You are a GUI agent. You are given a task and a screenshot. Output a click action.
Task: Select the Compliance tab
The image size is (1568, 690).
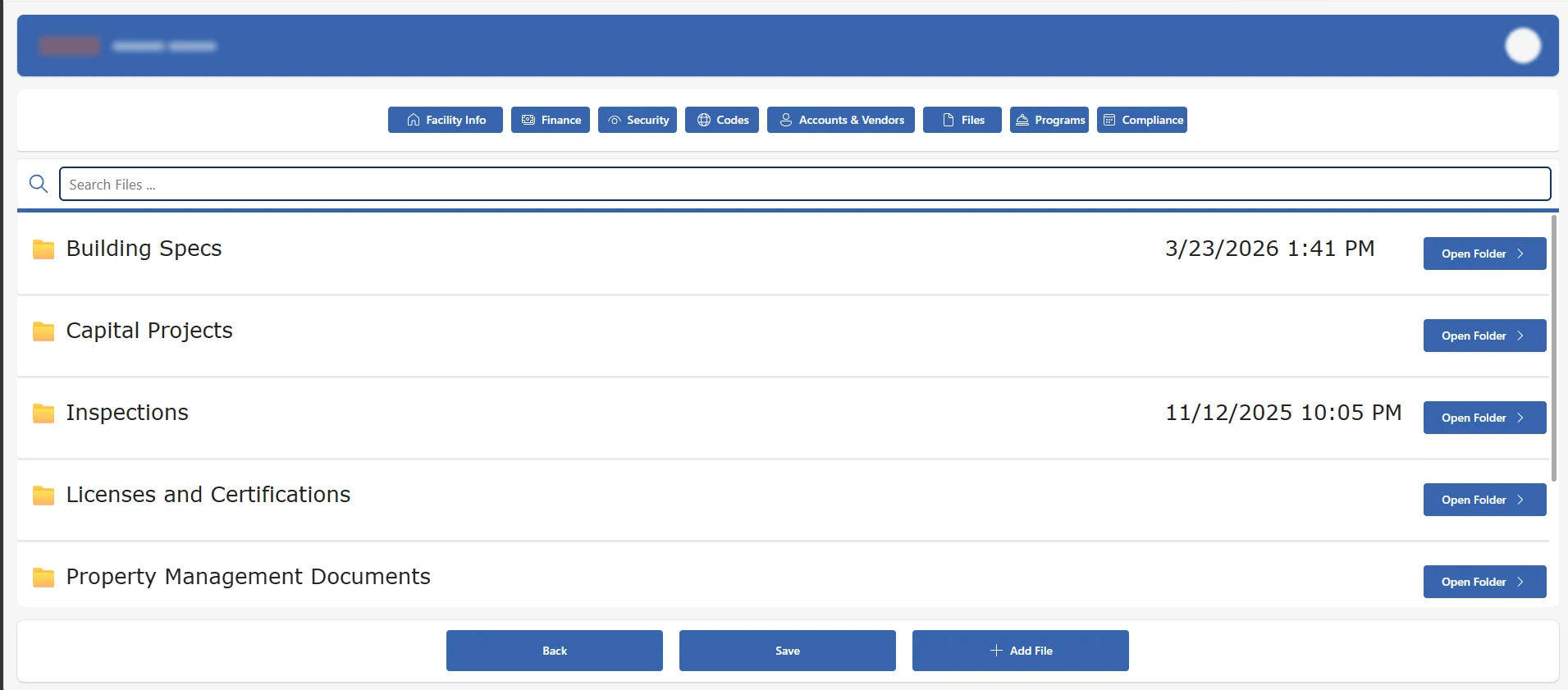point(1142,120)
